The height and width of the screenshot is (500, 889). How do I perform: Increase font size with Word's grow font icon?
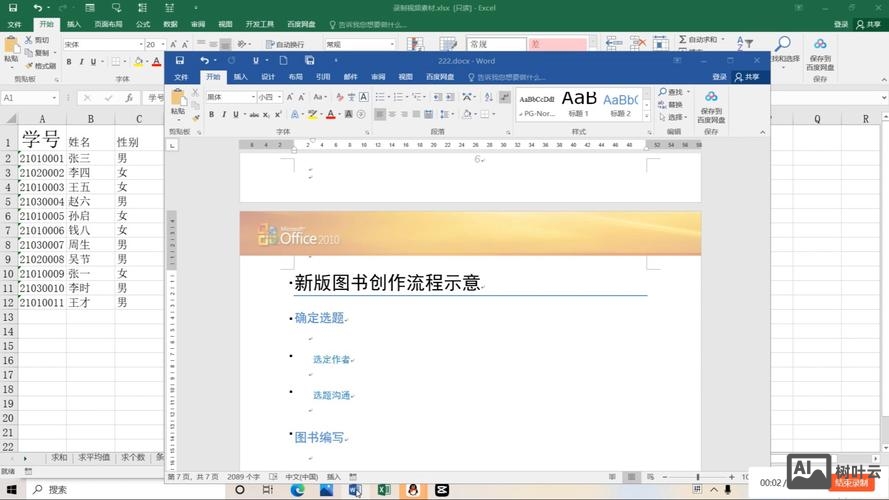pos(290,98)
